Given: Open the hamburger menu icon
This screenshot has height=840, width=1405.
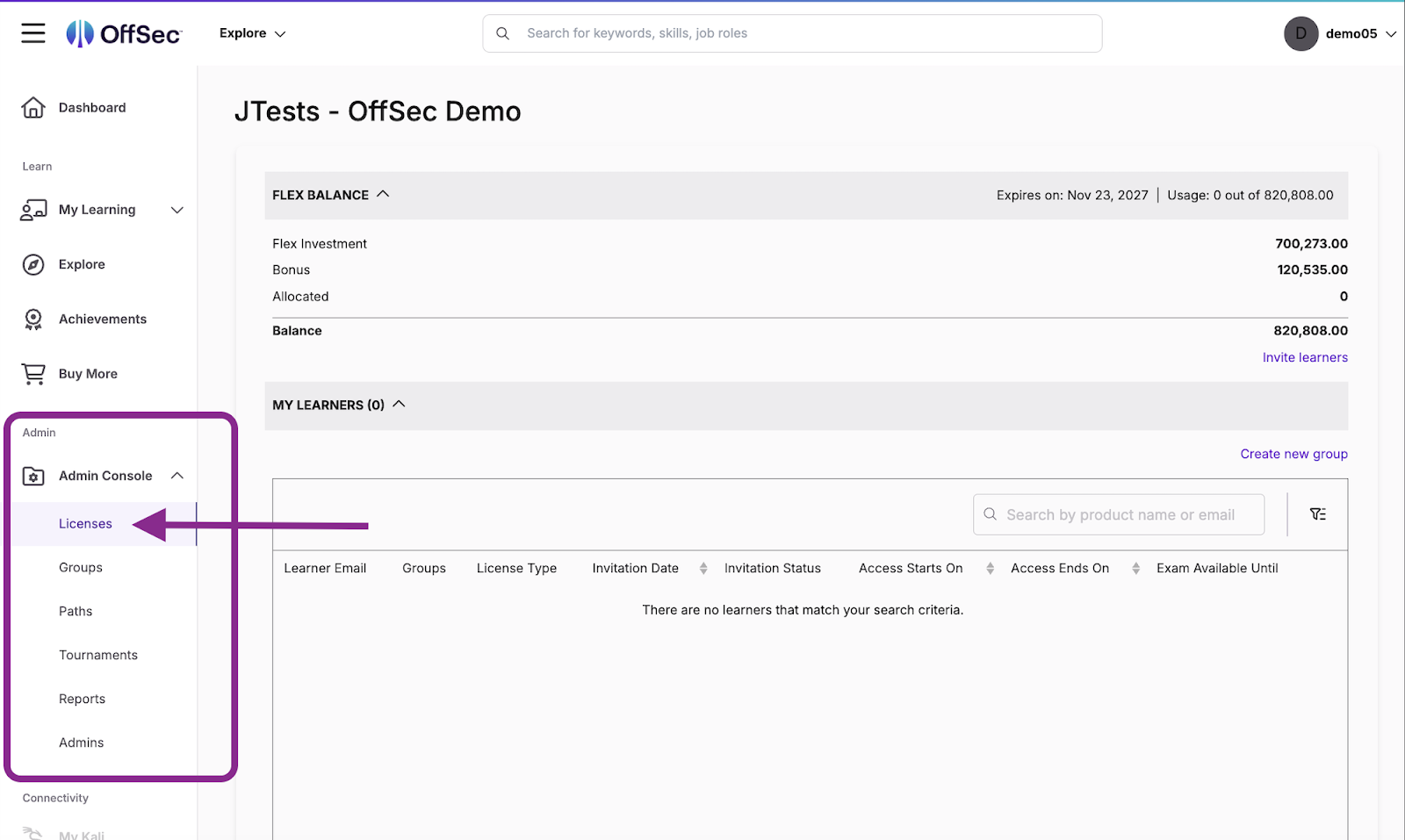Looking at the screenshot, I should pyautogui.click(x=33, y=33).
